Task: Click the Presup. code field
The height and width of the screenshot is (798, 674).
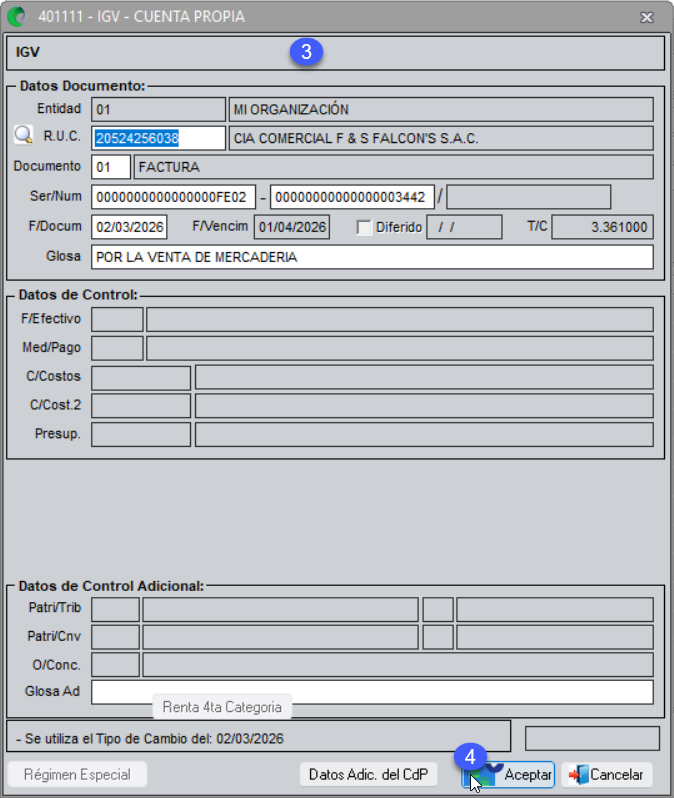Action: tap(141, 434)
